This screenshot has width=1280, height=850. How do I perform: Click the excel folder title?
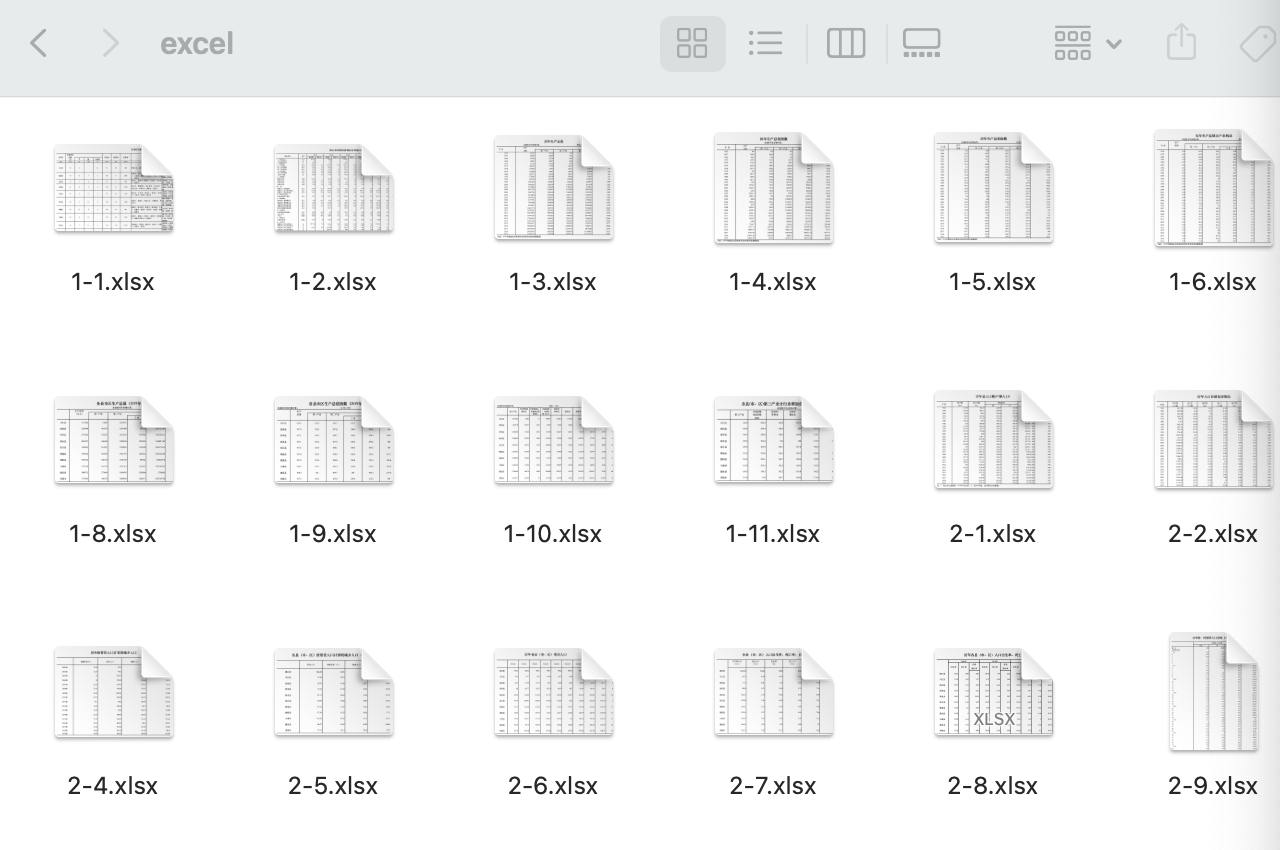197,43
